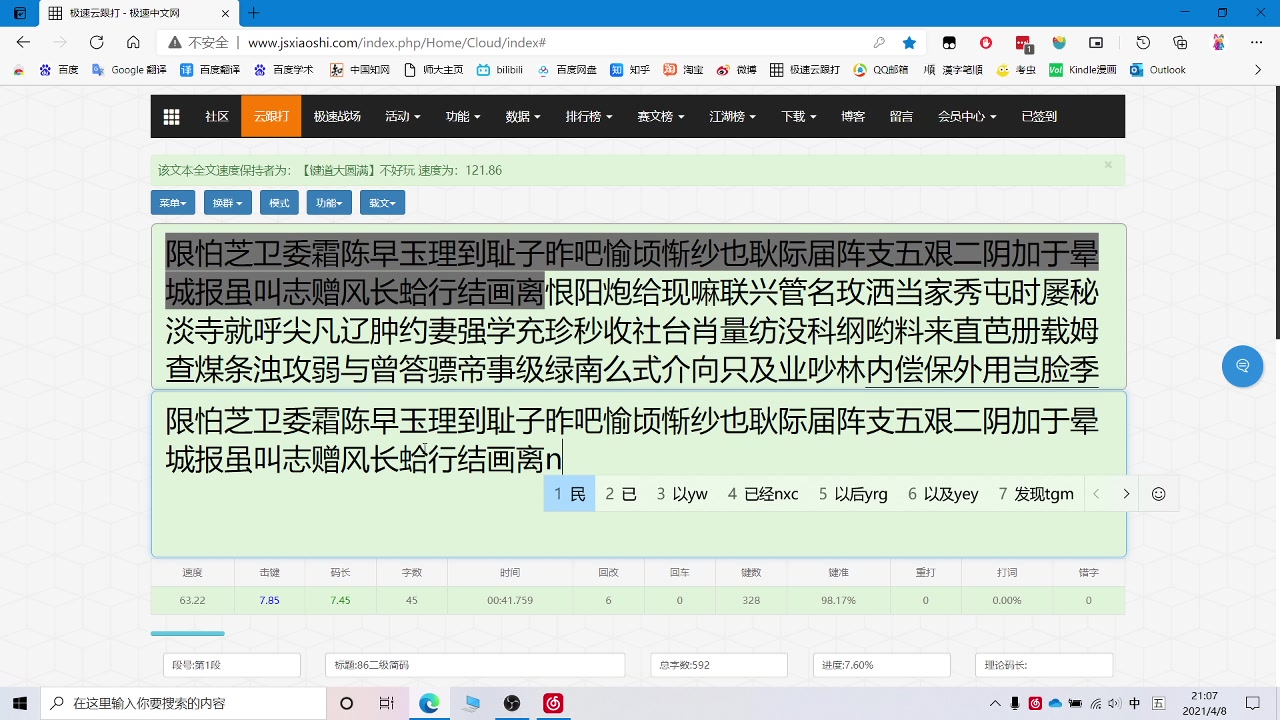Click the address bar URL
Screen dimensions: 1280x720
click(397, 43)
